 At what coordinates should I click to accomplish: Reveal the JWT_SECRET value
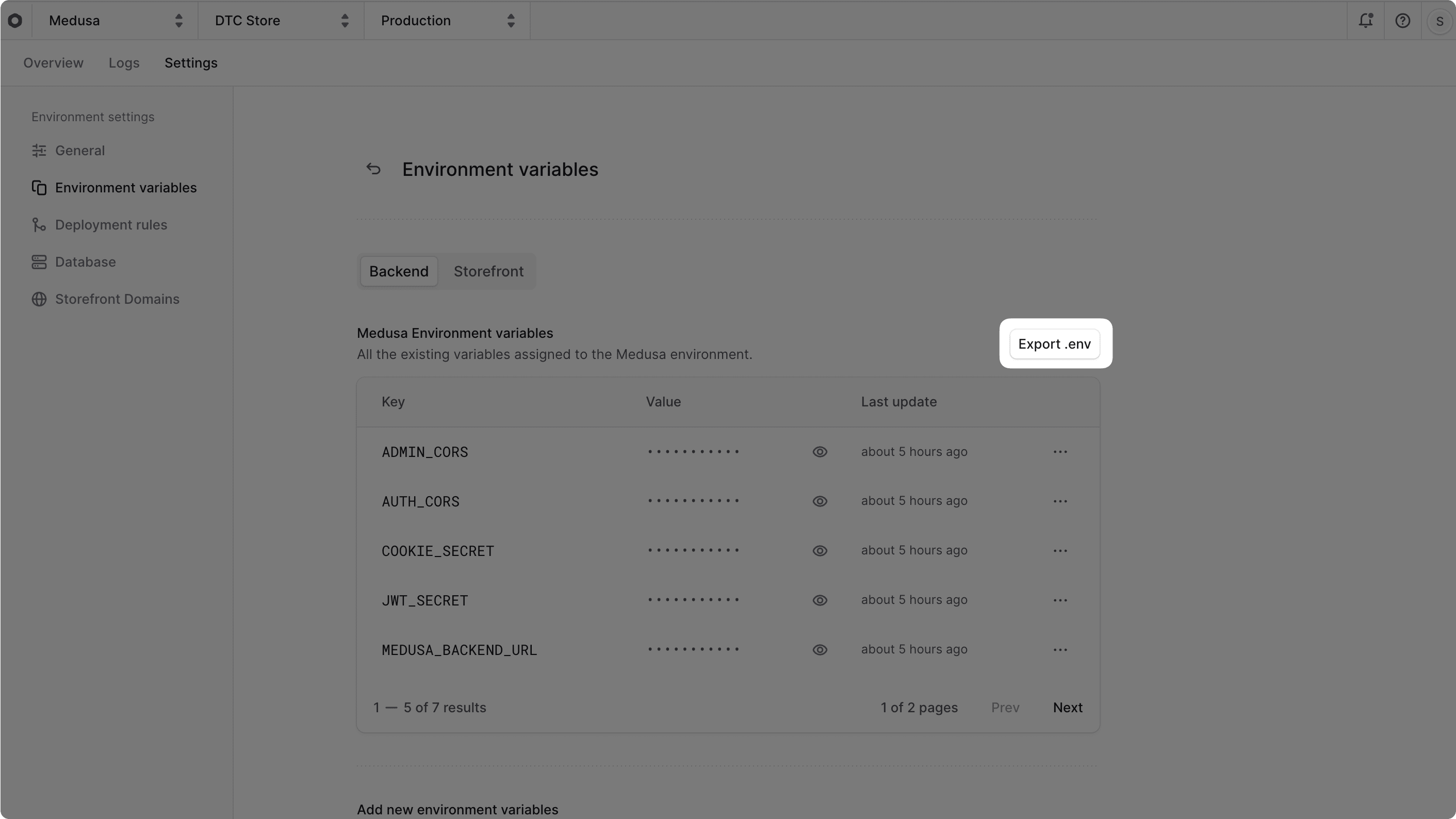tap(820, 600)
